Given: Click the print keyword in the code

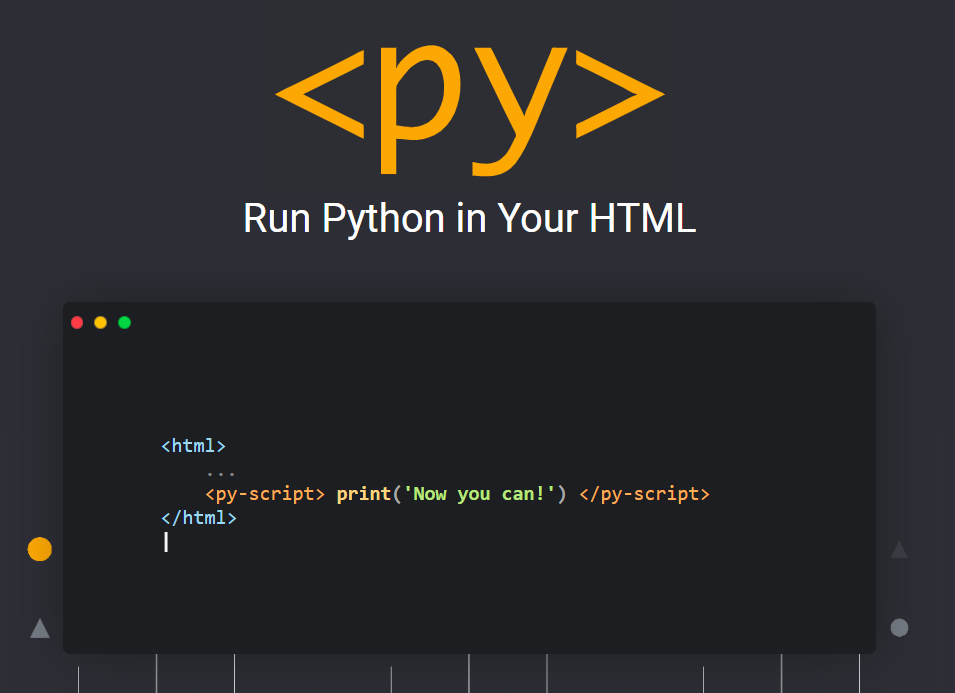Looking at the screenshot, I should (x=364, y=494).
